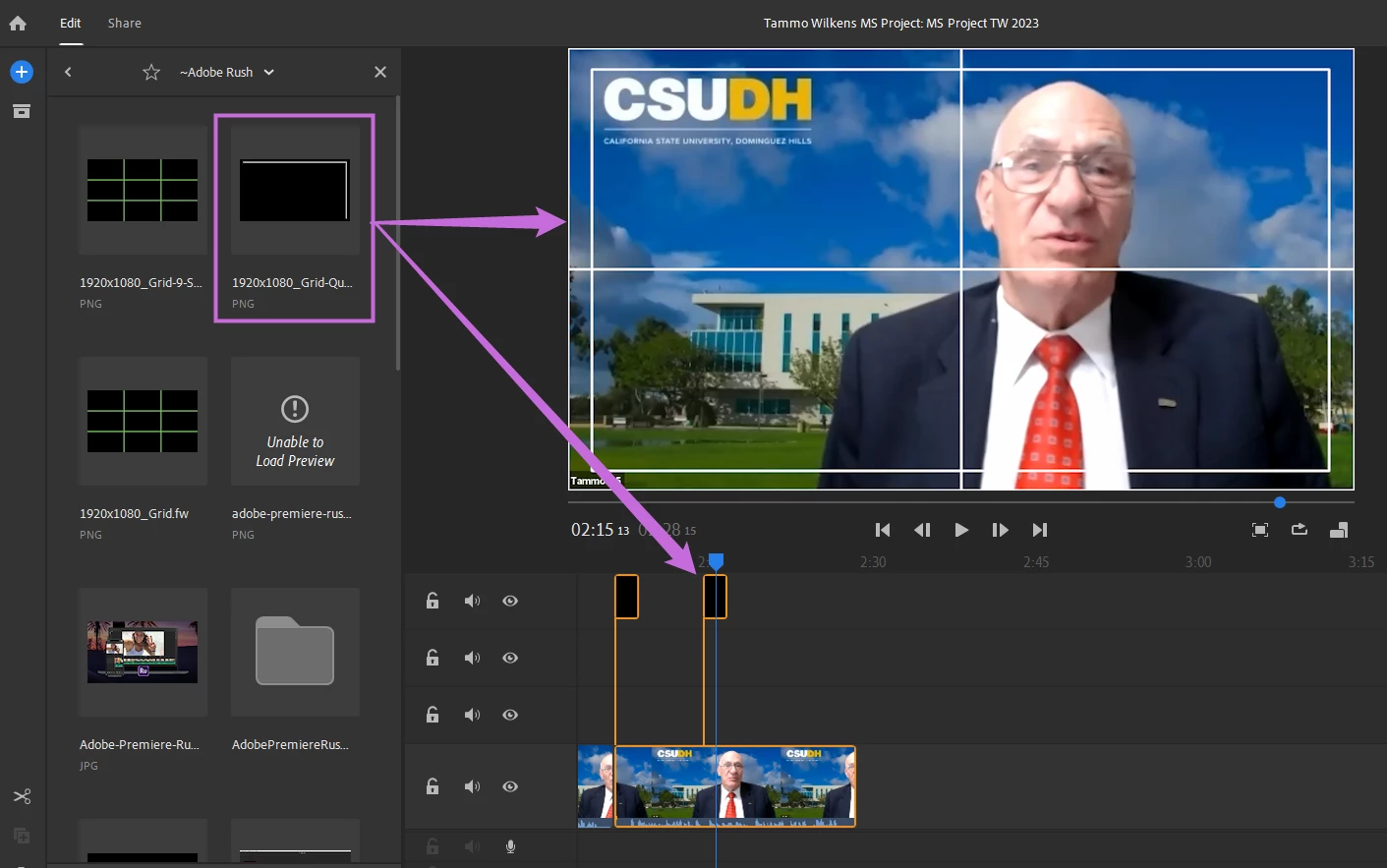Screen dimensions: 1387x868
Task: Jump to previous edit point
Action: 883,530
